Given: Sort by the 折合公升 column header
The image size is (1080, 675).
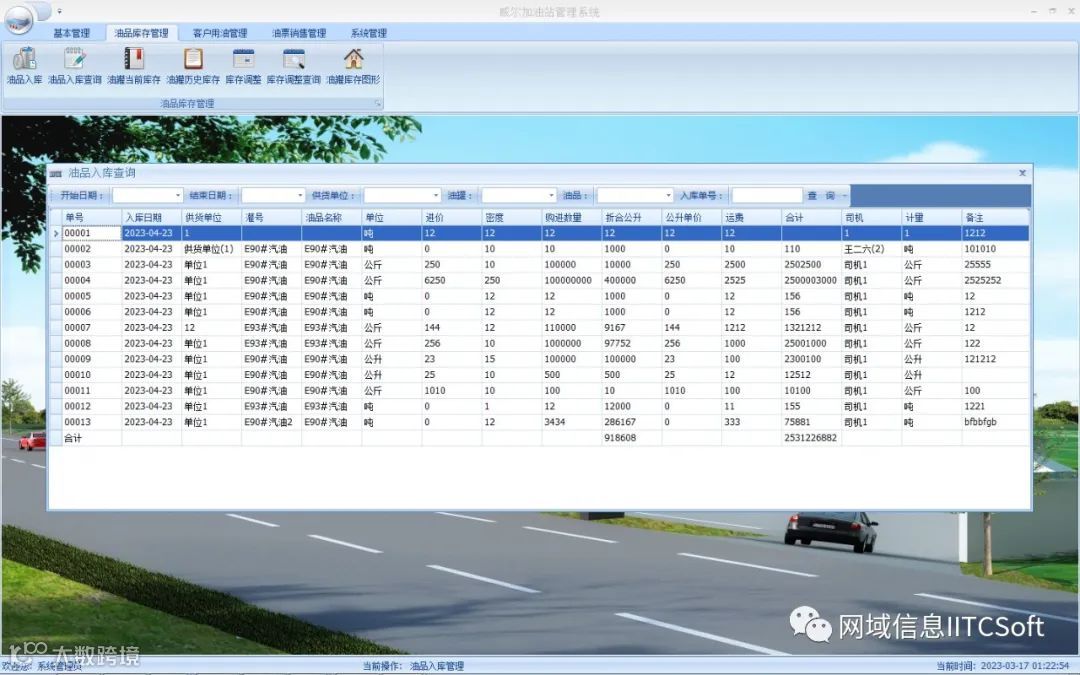Looking at the screenshot, I should pos(631,218).
